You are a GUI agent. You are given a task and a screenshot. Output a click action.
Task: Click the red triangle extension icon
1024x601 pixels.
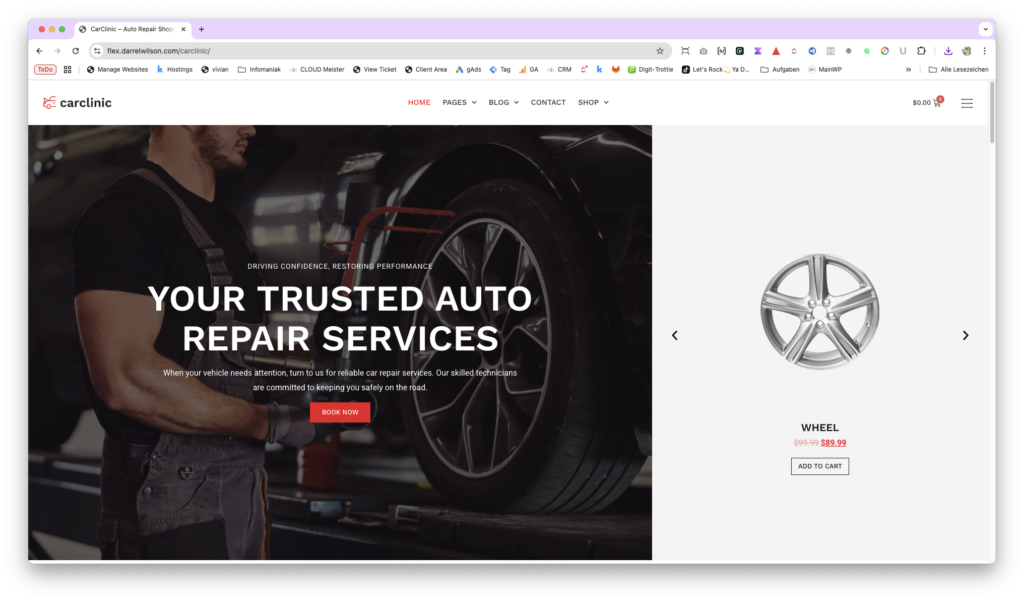(776, 51)
